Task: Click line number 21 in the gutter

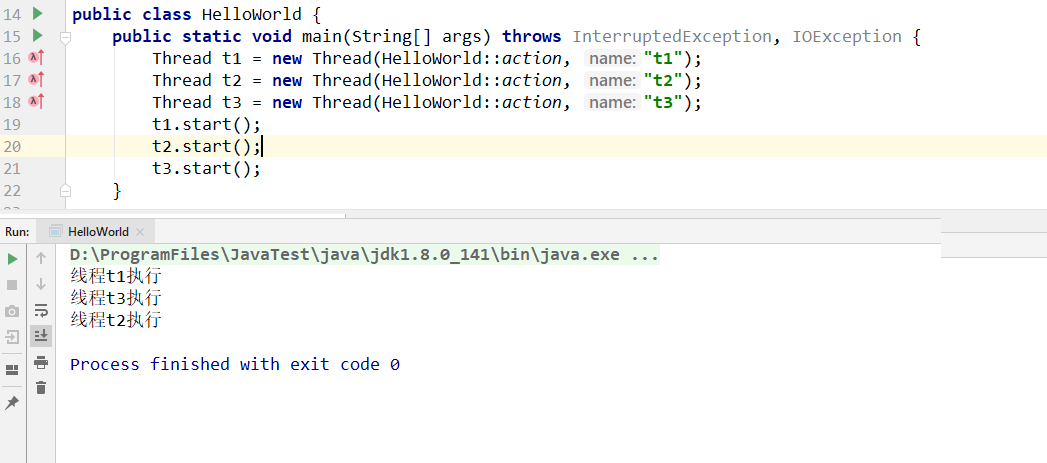Action: click(x=12, y=168)
